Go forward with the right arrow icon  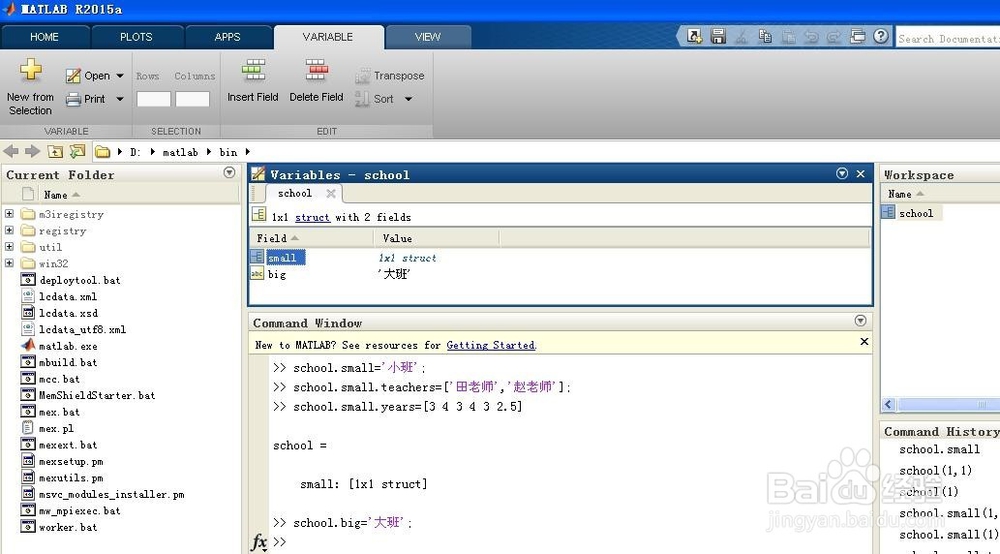coord(33,151)
